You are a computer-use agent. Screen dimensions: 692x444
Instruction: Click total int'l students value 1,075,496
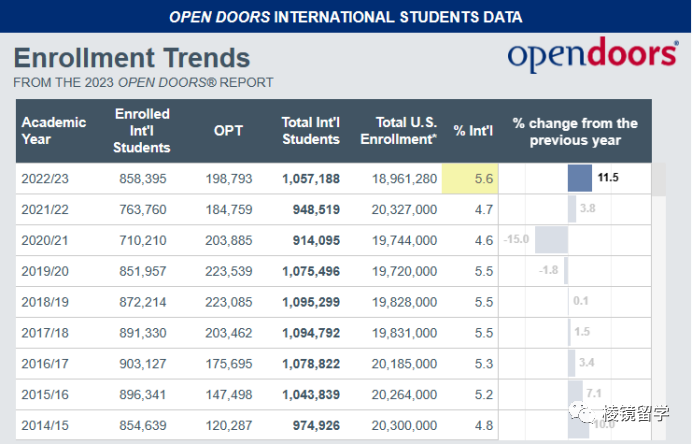311,271
